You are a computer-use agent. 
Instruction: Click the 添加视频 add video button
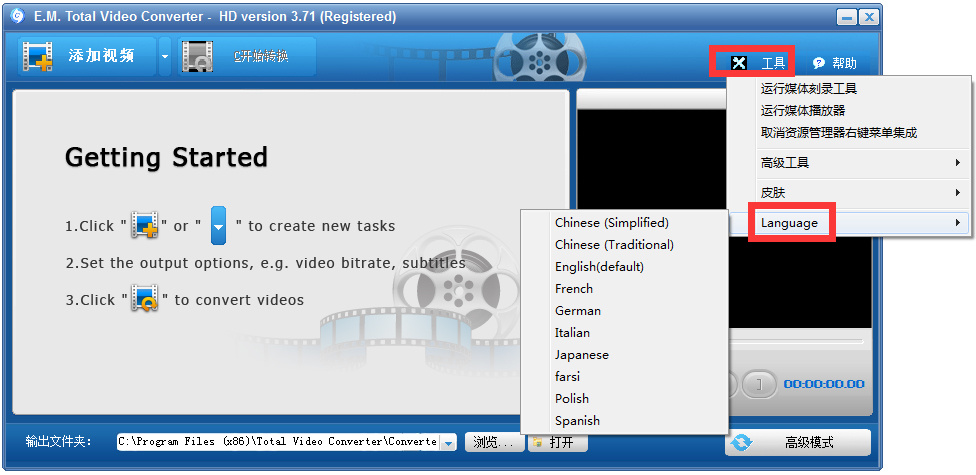[87, 56]
